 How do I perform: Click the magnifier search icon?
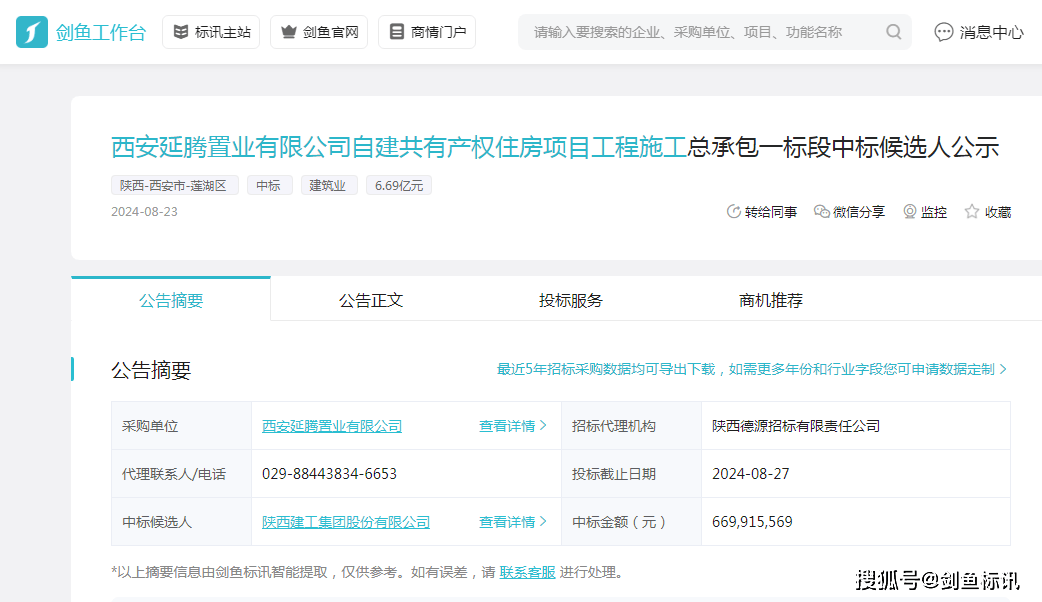894,32
